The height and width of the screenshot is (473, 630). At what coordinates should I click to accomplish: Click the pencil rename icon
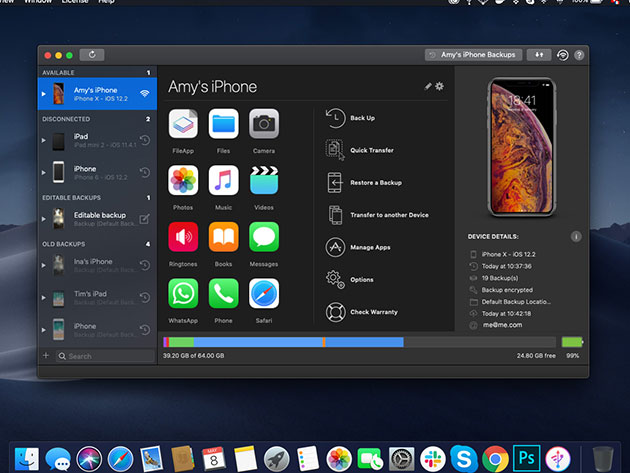coord(428,86)
